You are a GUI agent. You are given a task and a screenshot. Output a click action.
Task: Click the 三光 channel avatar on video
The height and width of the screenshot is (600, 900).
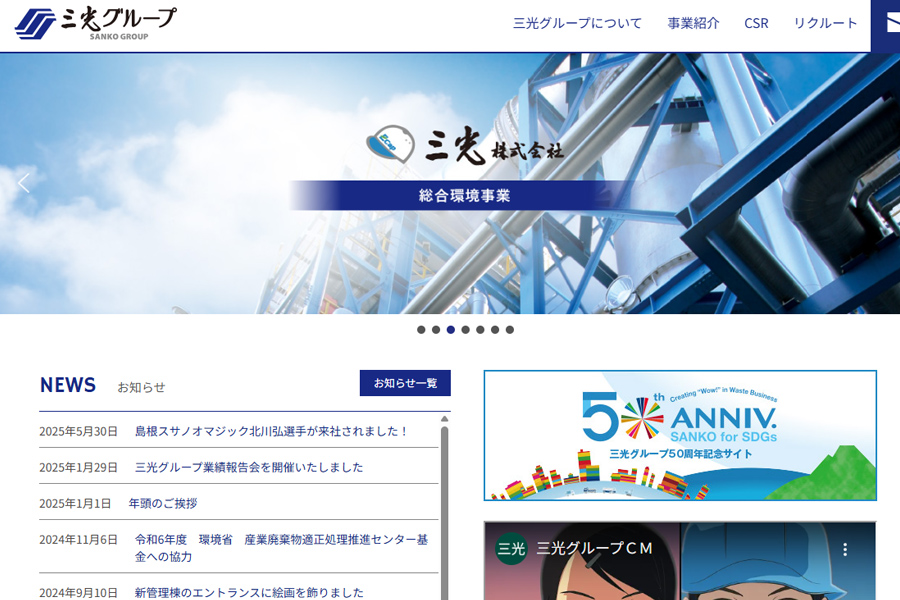click(x=511, y=549)
